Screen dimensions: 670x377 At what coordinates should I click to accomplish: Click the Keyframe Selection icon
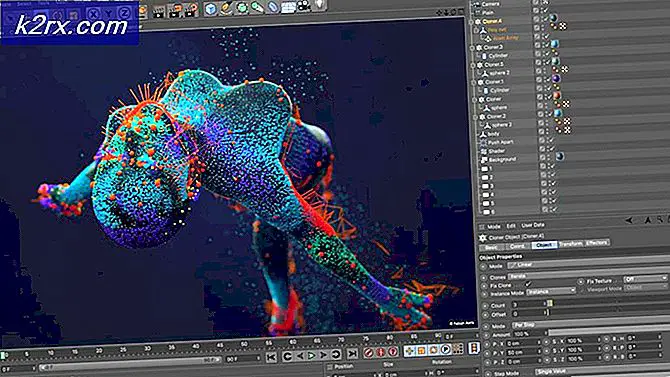393,352
